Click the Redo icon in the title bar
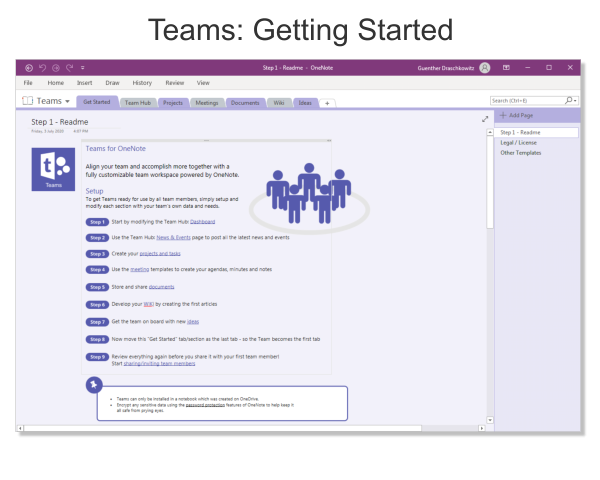 click(70, 68)
